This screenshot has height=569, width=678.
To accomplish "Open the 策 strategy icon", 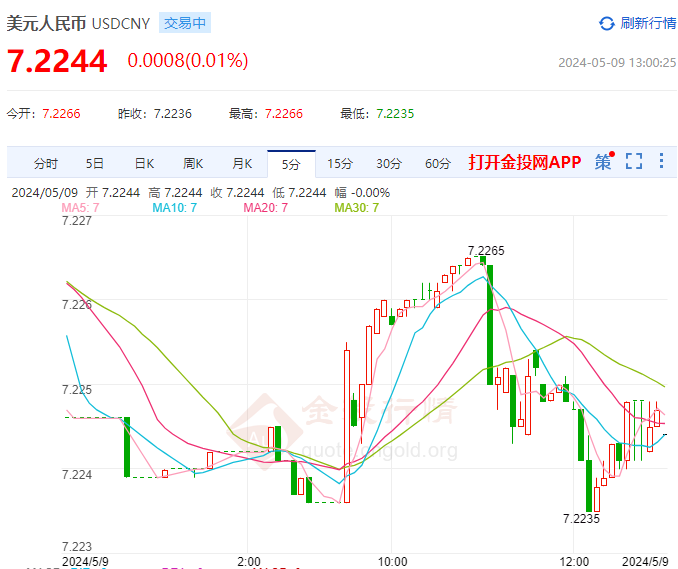I will (x=603, y=162).
